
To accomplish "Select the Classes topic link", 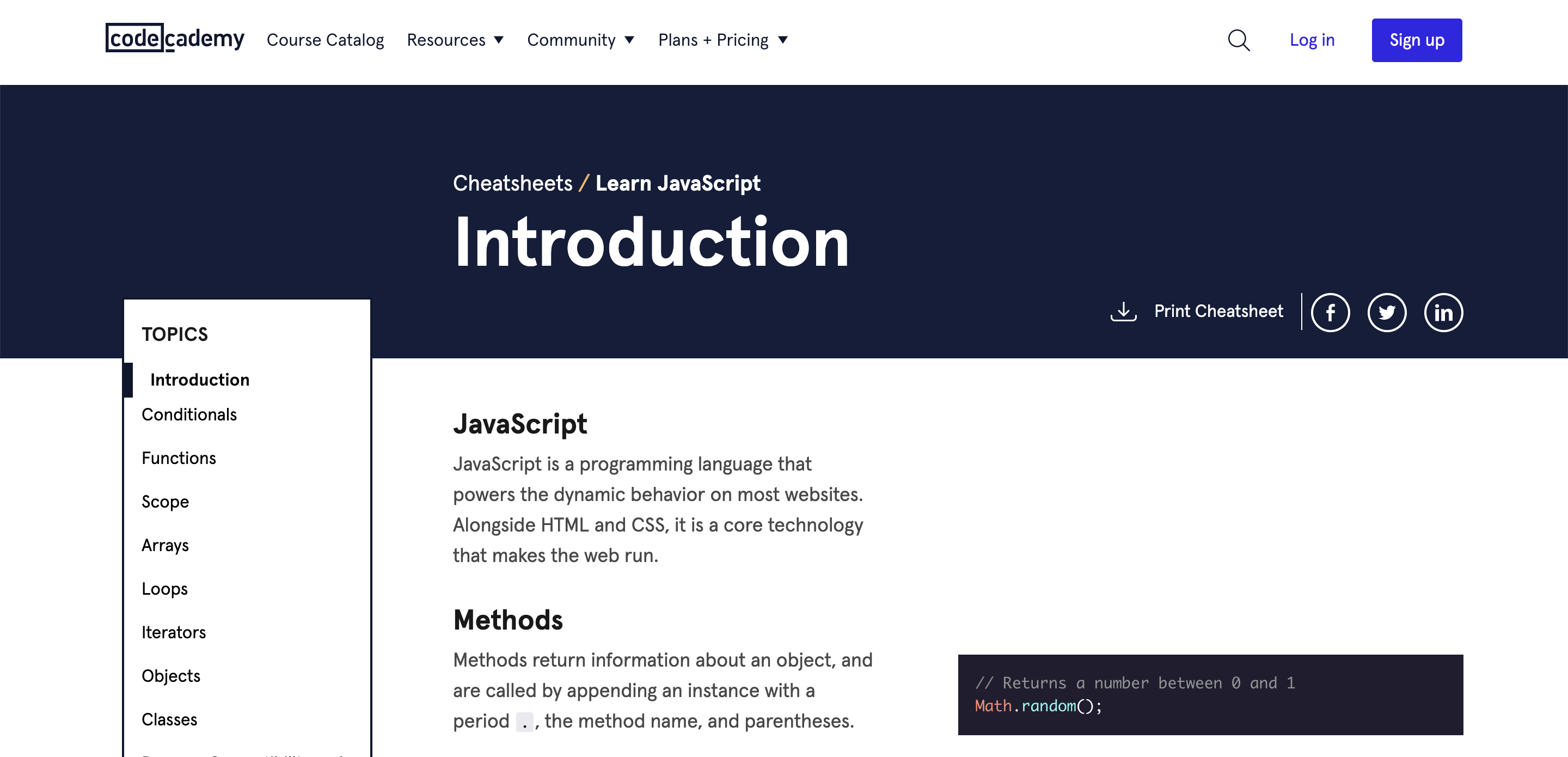I will [169, 719].
